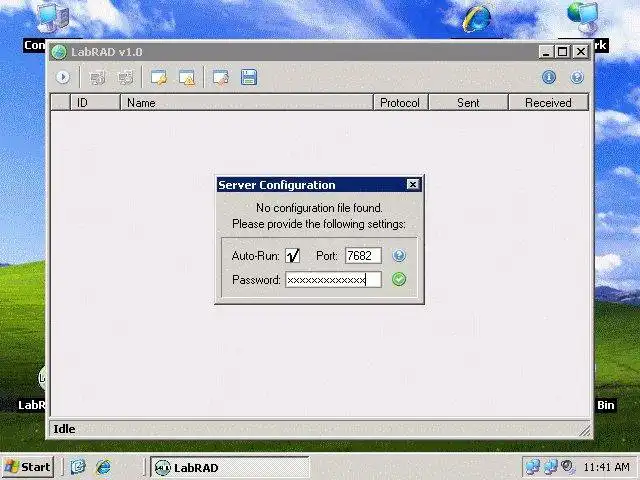The height and width of the screenshot is (480, 640).
Task: Click the volume tray icon
Action: coord(568,466)
